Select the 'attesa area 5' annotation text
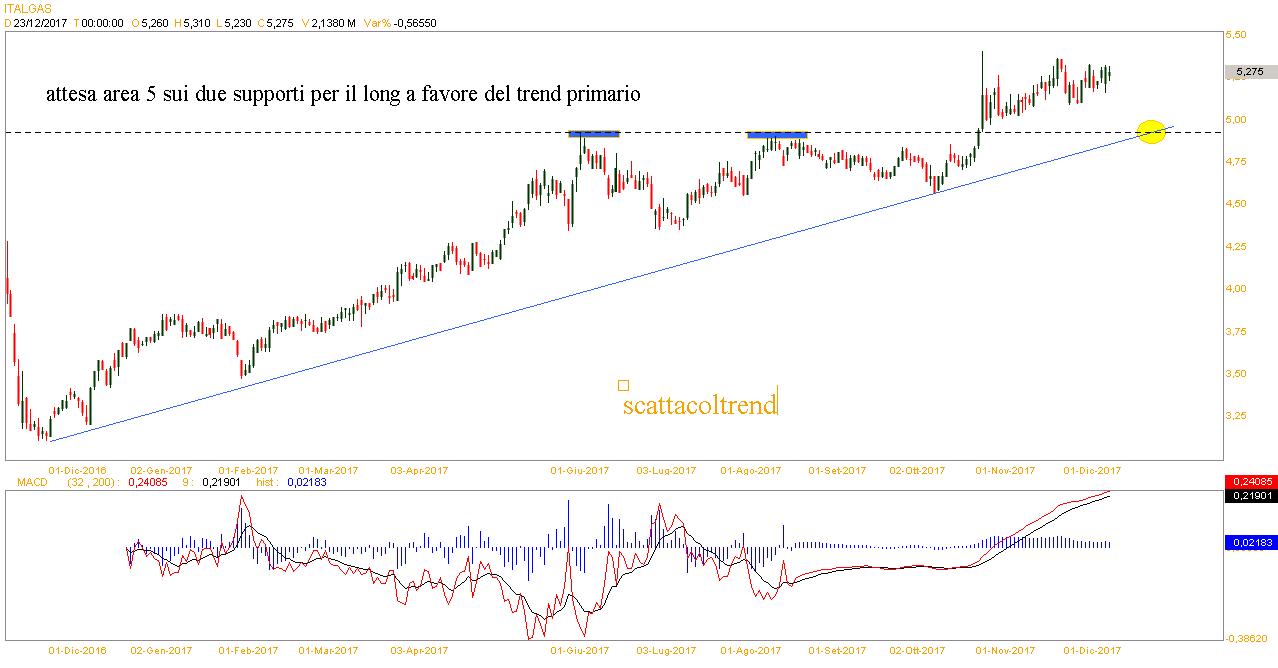Viewport: 1278px width, 668px height. (x=343, y=95)
